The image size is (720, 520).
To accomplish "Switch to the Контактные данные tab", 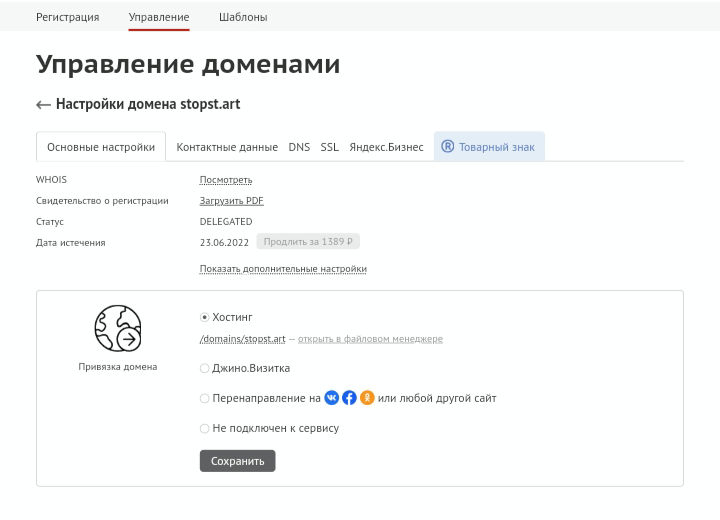I will (227, 147).
